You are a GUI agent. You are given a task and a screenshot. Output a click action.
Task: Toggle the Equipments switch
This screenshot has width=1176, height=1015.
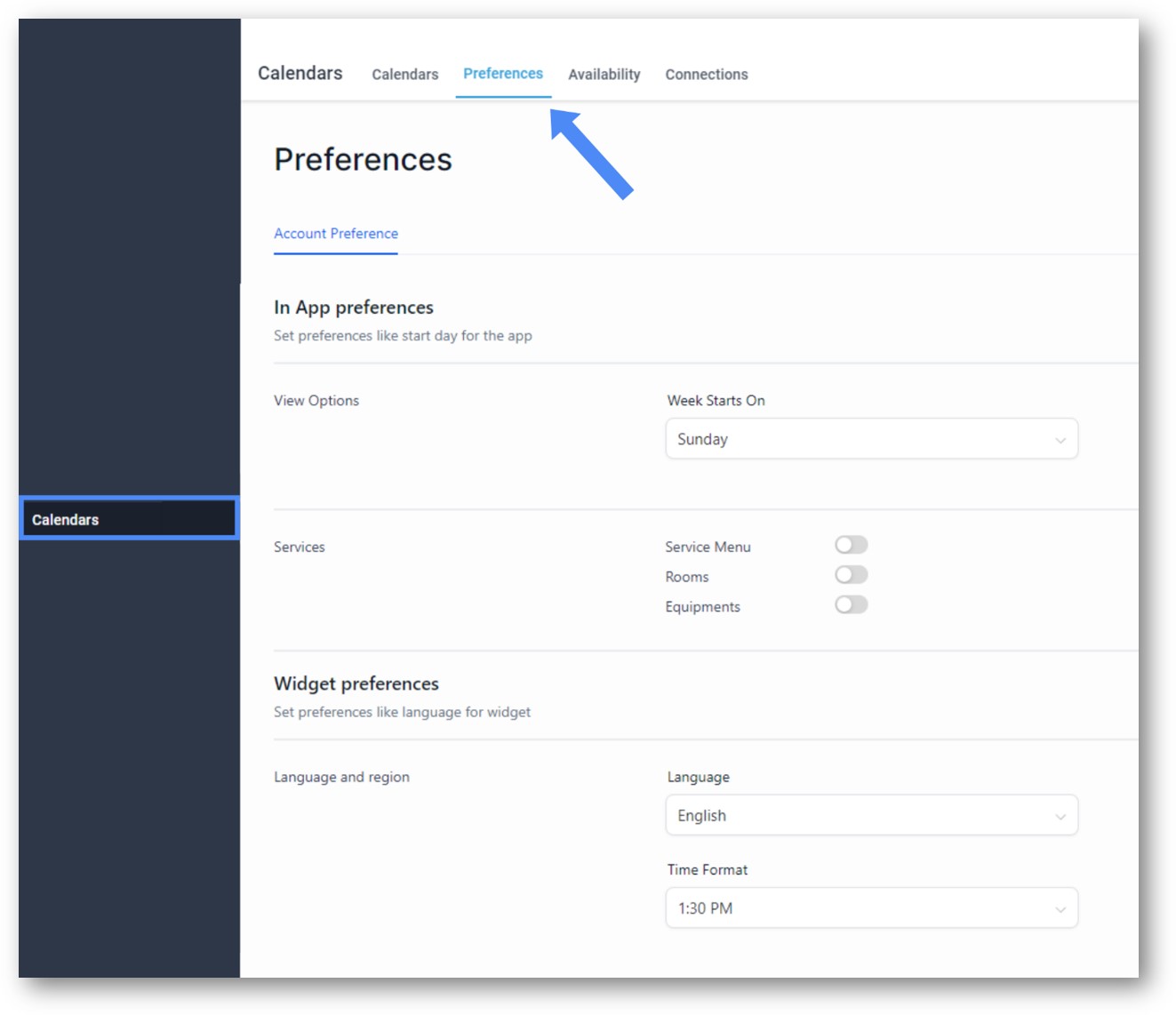click(851, 605)
